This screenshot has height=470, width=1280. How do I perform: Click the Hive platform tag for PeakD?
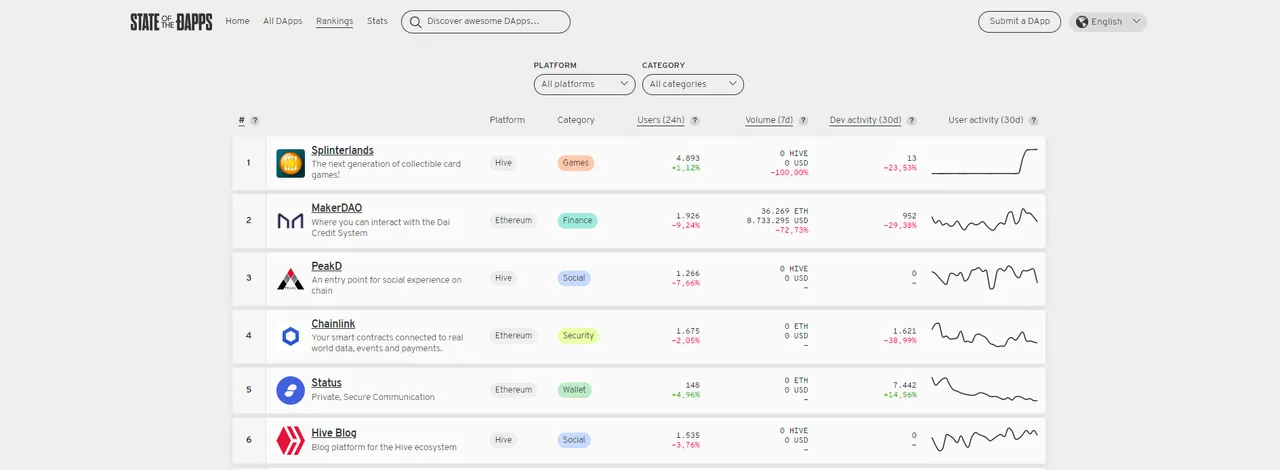pyautogui.click(x=503, y=278)
